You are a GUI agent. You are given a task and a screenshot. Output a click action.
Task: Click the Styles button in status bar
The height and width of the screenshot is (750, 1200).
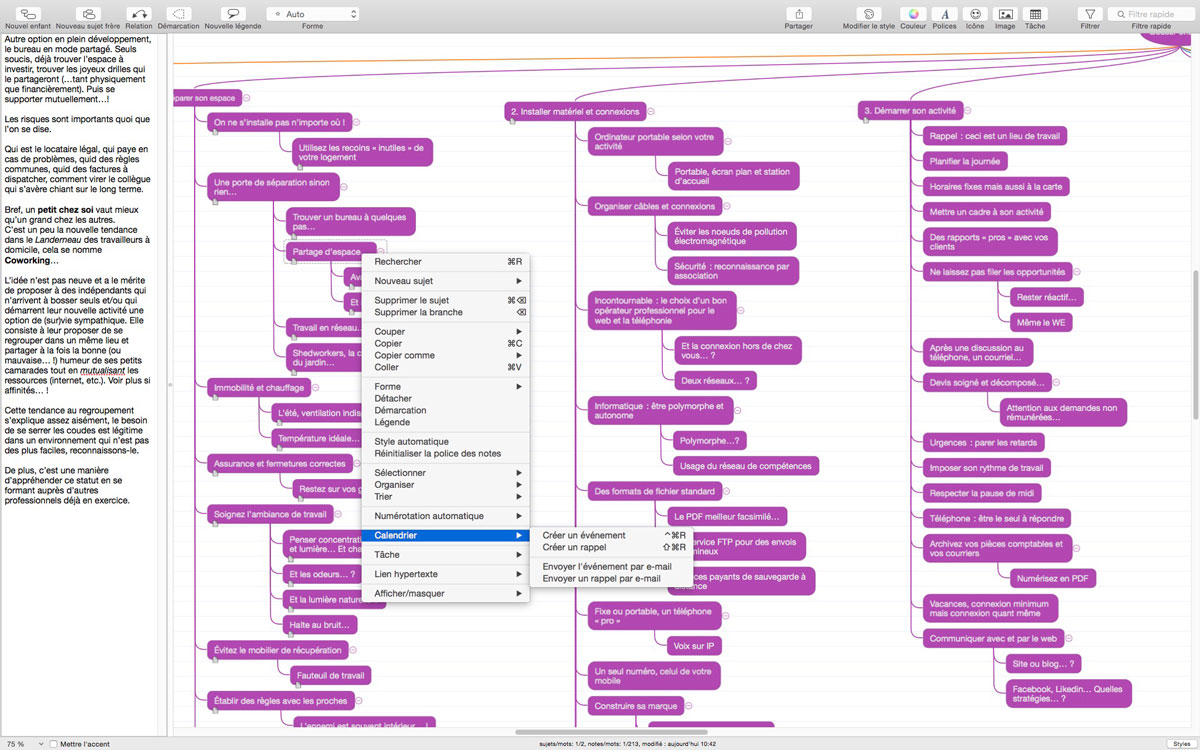tap(1180, 744)
